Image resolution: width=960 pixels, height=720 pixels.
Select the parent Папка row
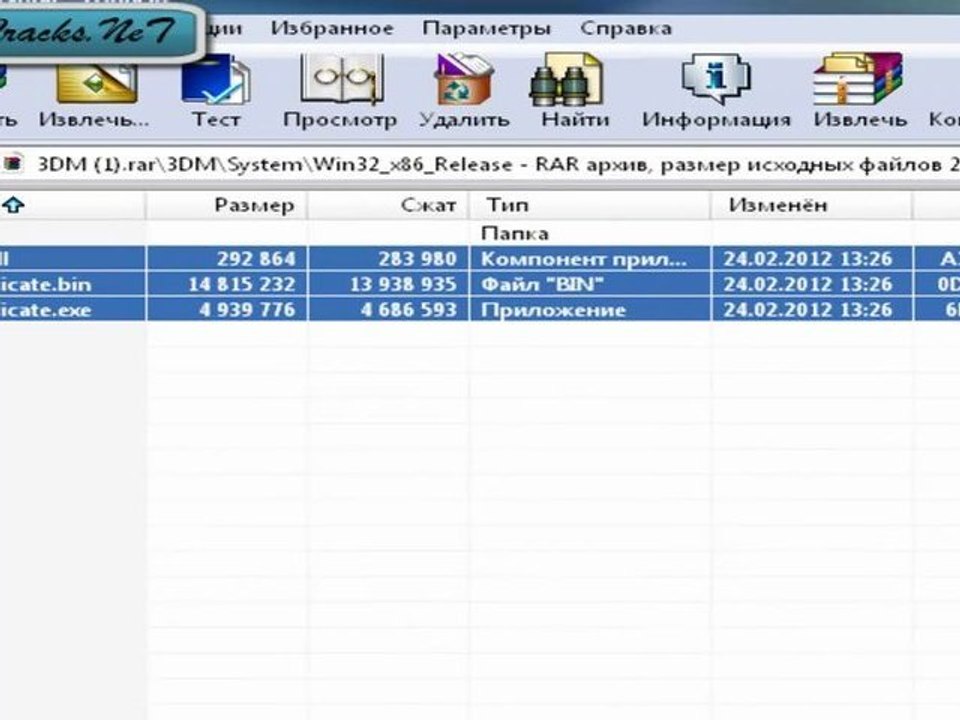(480, 233)
